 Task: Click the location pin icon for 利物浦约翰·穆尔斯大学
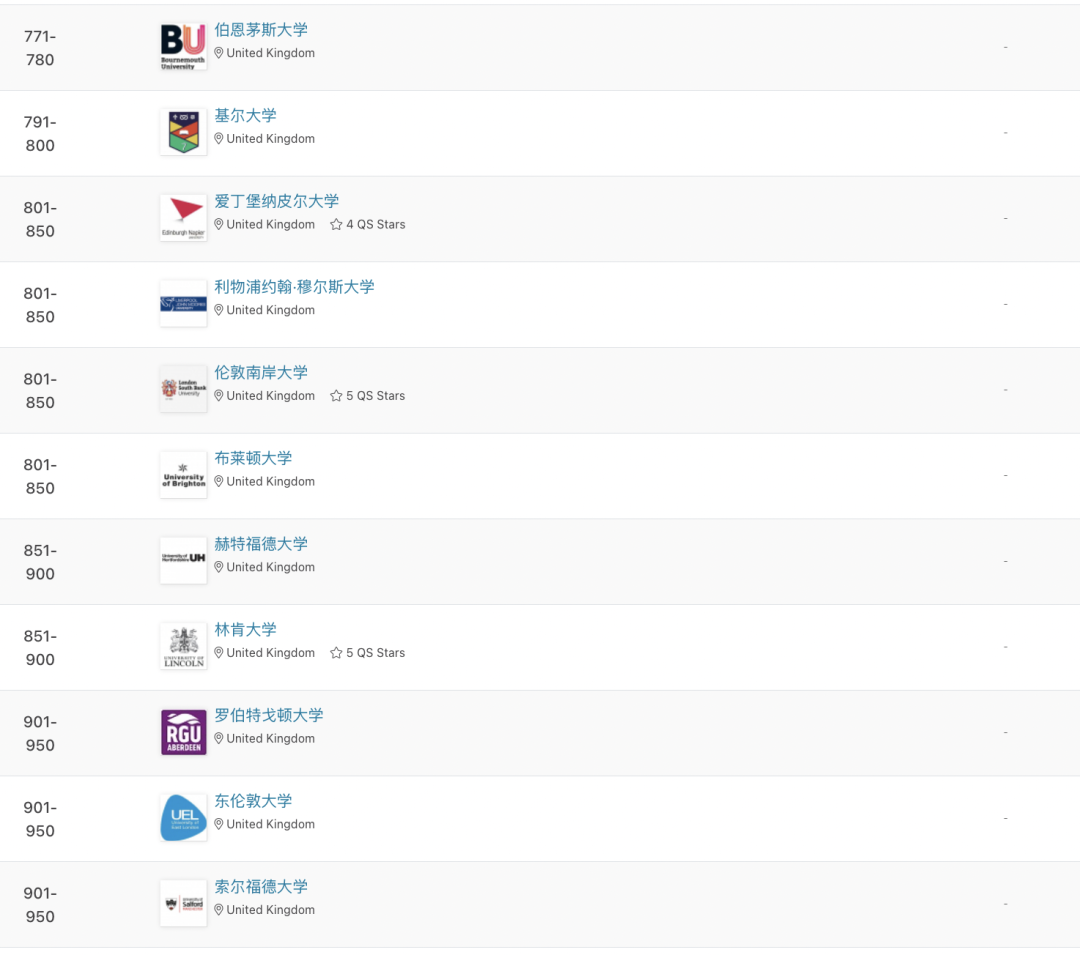tap(218, 310)
